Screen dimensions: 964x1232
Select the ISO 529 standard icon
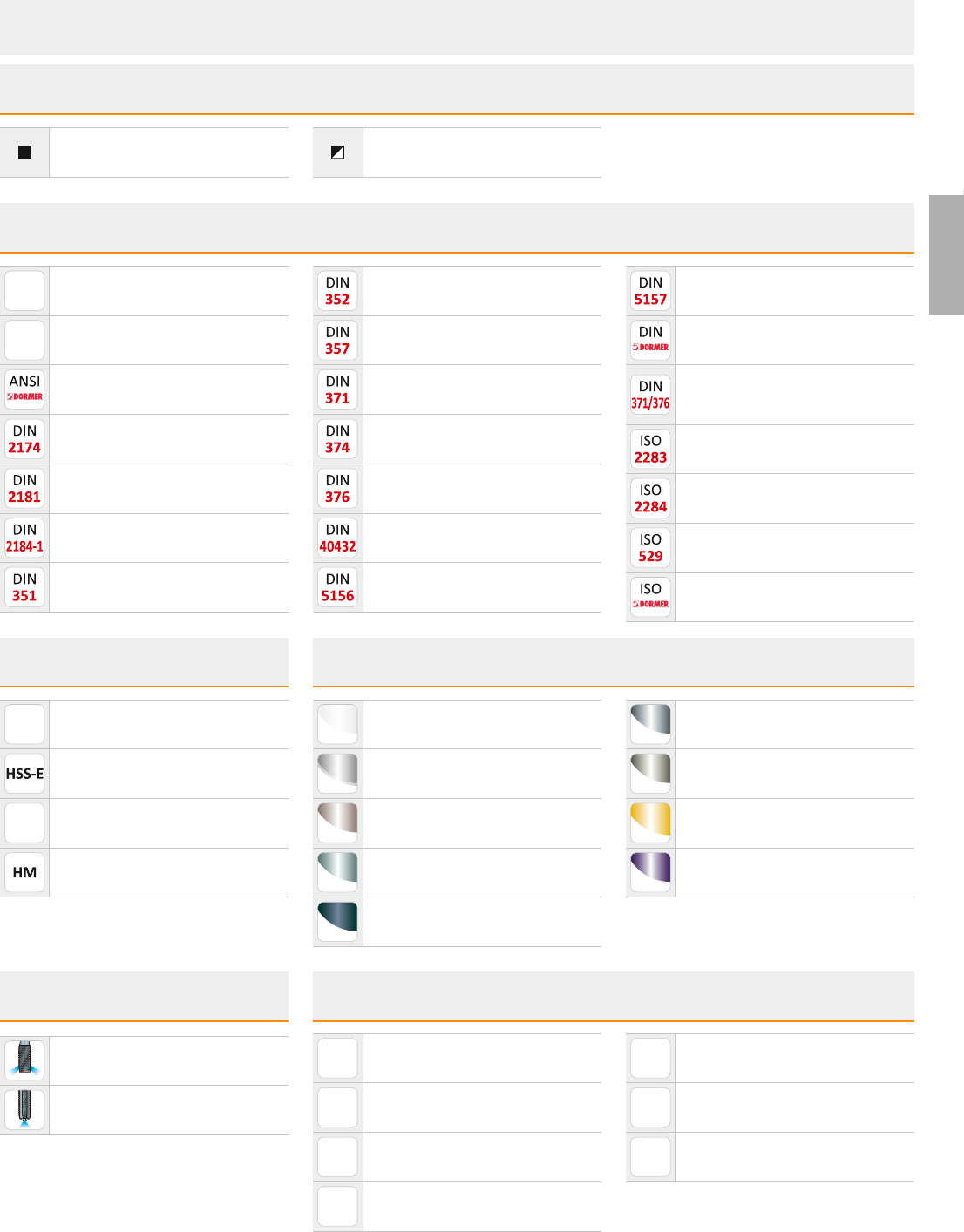coord(650,548)
